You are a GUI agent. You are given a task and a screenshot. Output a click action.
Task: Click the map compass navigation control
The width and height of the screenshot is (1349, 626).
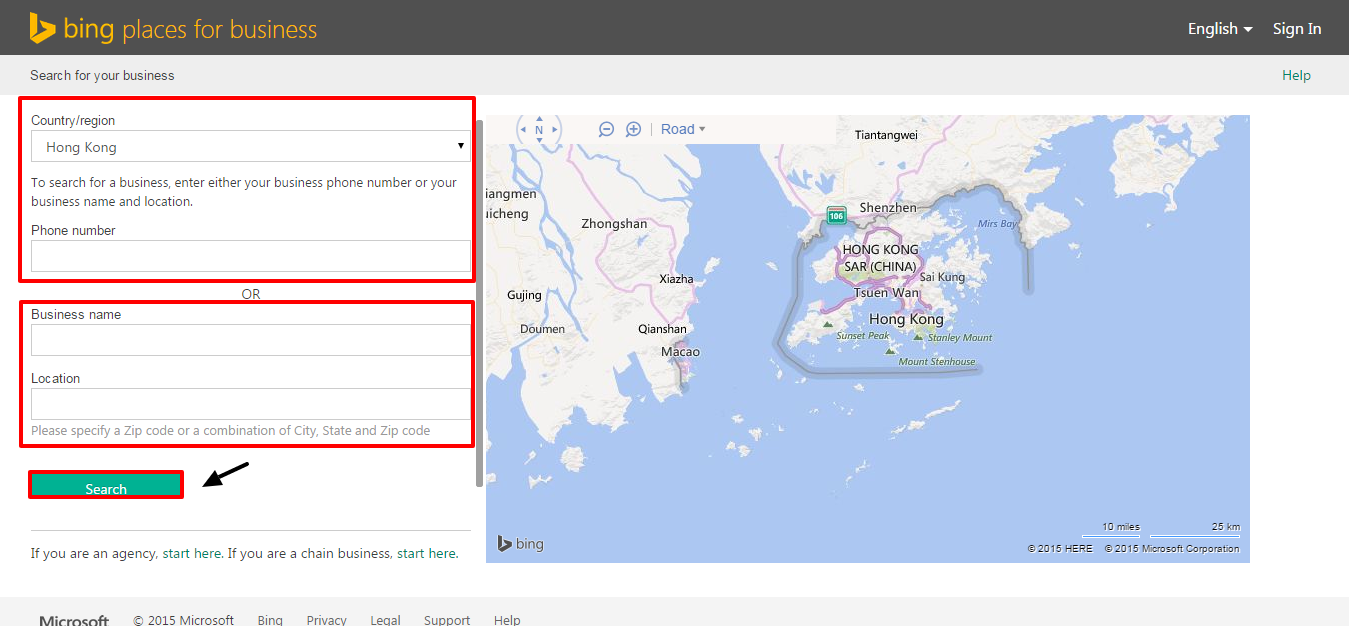539,129
